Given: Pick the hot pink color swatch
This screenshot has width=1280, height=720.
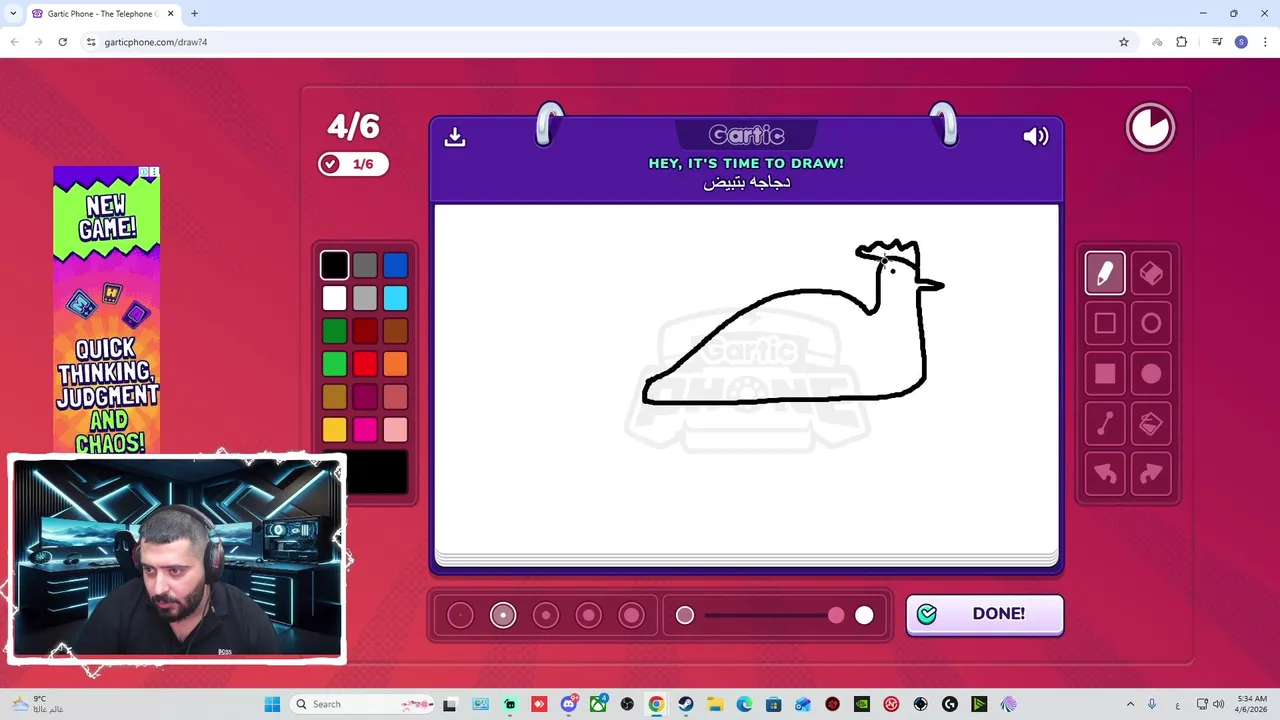Looking at the screenshot, I should (365, 430).
